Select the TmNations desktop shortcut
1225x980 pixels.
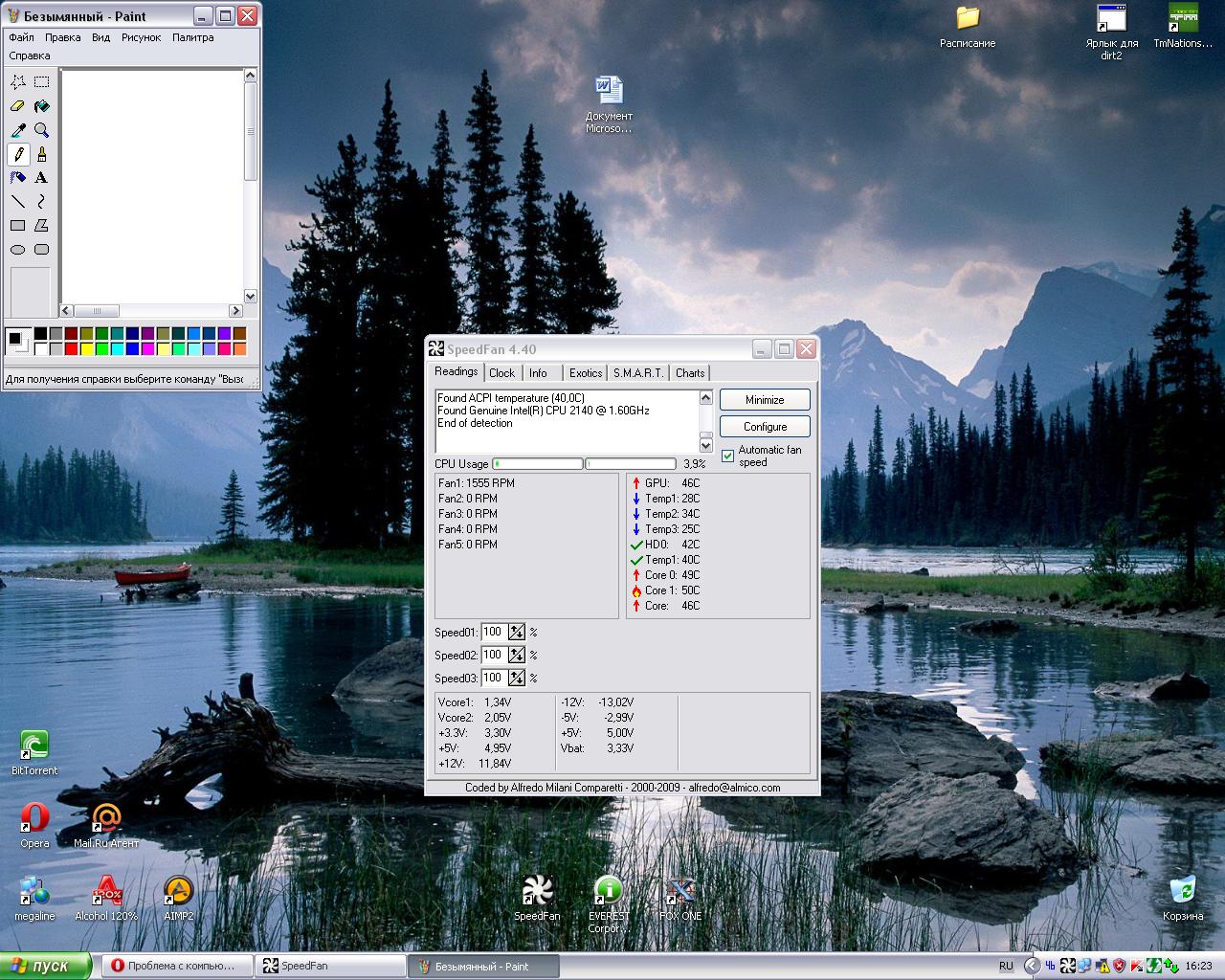[x=1183, y=26]
